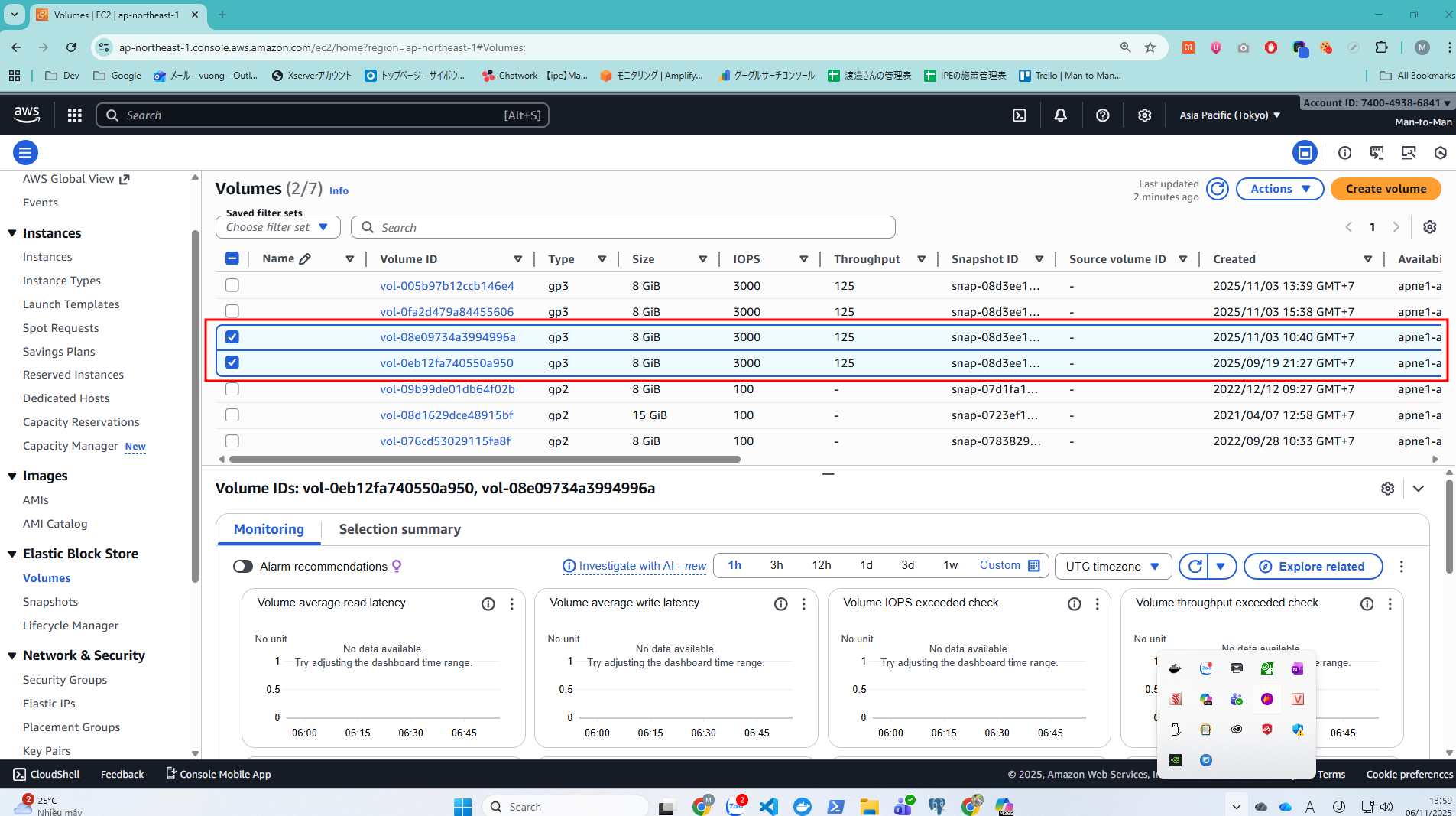1456x816 pixels.
Task: Edit the Name column pencil icon
Action: click(x=305, y=259)
